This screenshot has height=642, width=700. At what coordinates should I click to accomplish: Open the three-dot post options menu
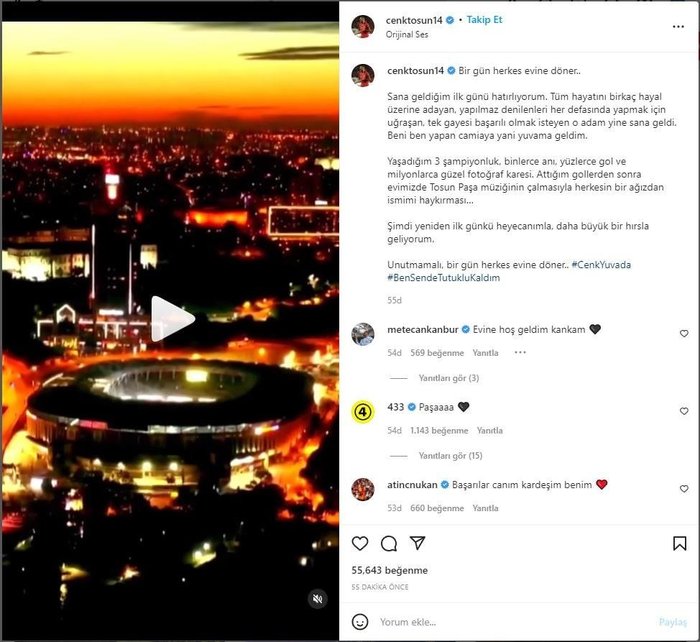click(678, 27)
